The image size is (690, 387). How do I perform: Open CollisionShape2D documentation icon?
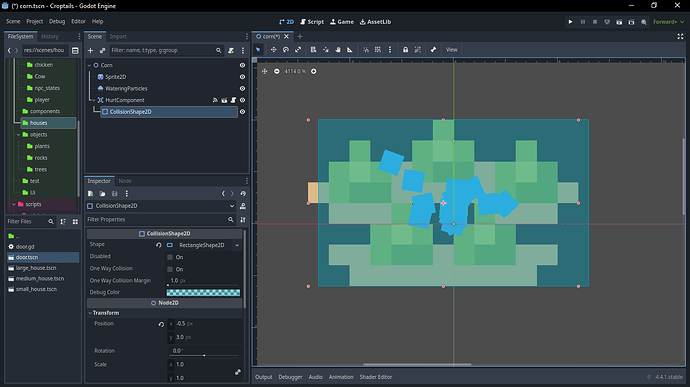point(242,206)
